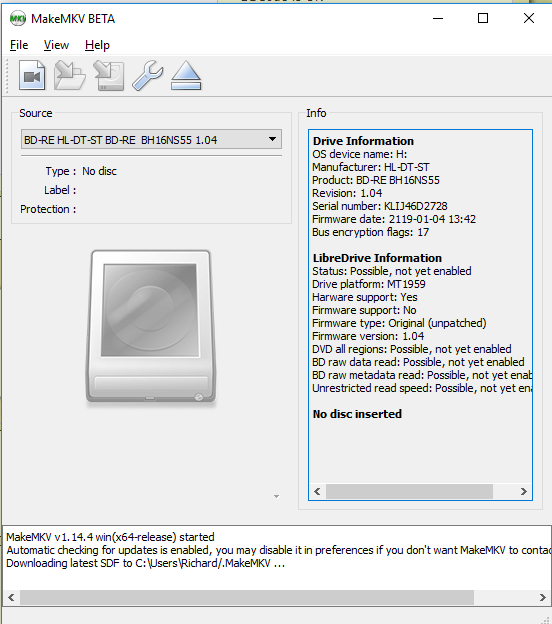552x624 pixels.
Task: Click the 'Protection :' field label
Action: pyautogui.click(x=48, y=209)
